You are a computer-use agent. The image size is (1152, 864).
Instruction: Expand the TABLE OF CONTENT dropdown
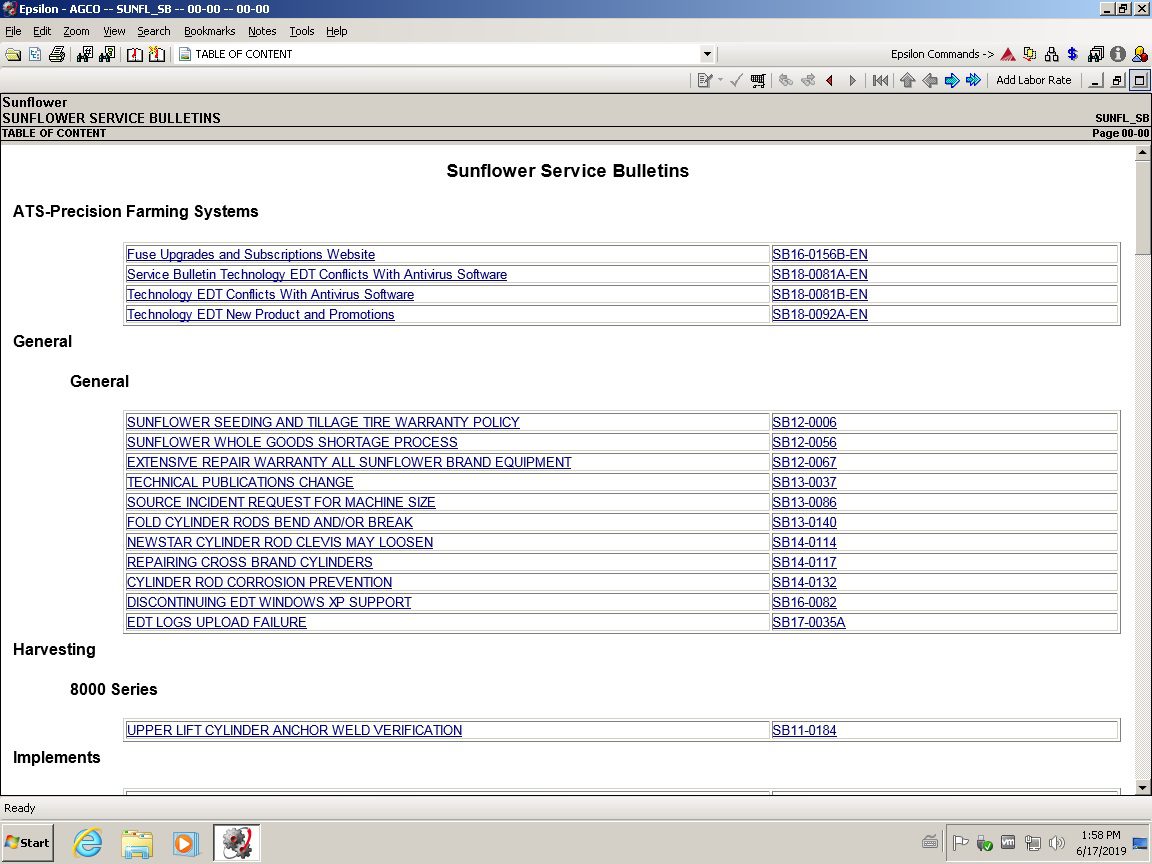707,54
